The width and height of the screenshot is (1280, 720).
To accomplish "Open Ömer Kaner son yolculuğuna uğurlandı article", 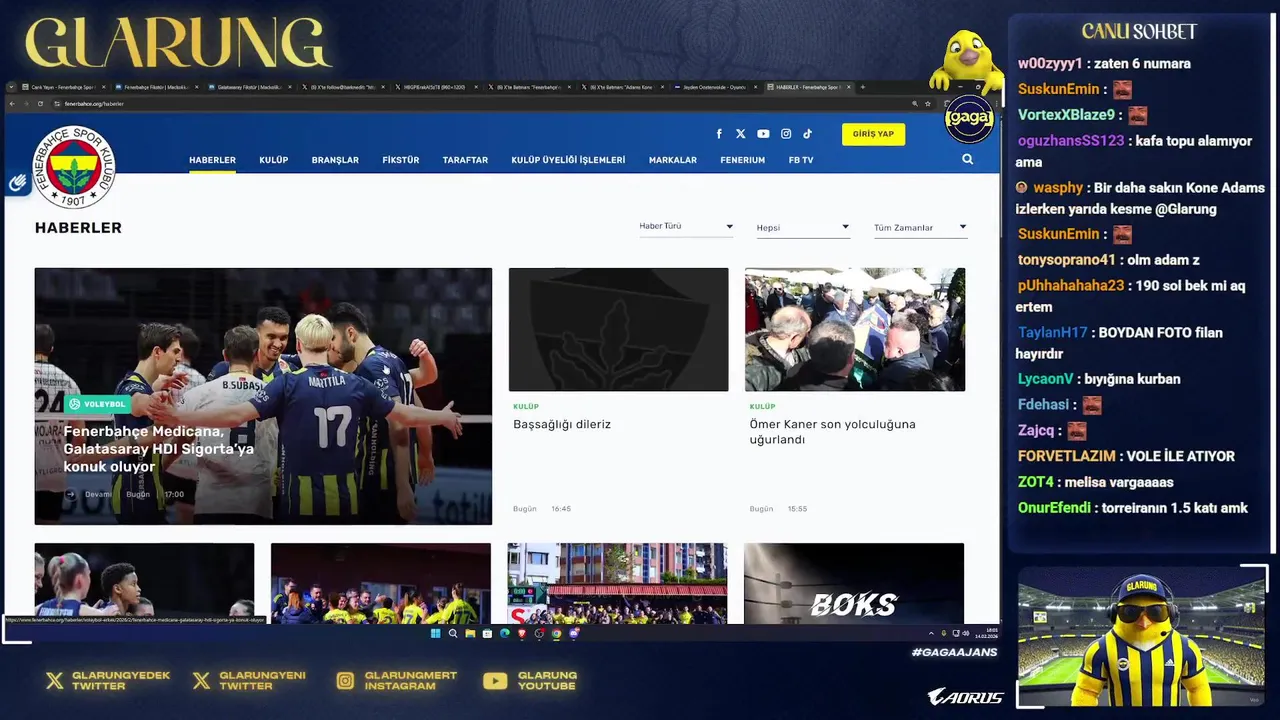I will click(x=833, y=432).
